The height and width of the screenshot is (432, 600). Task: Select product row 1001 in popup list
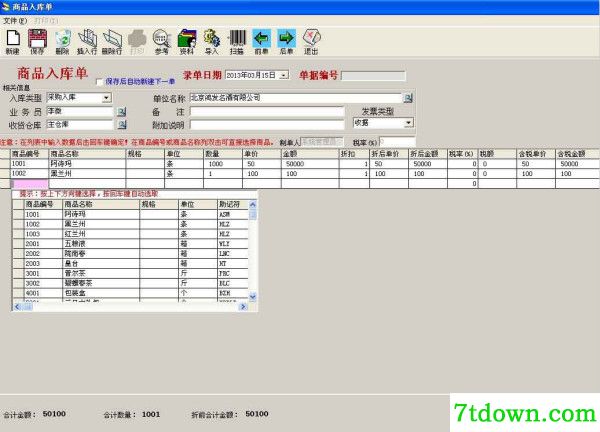(x=130, y=214)
